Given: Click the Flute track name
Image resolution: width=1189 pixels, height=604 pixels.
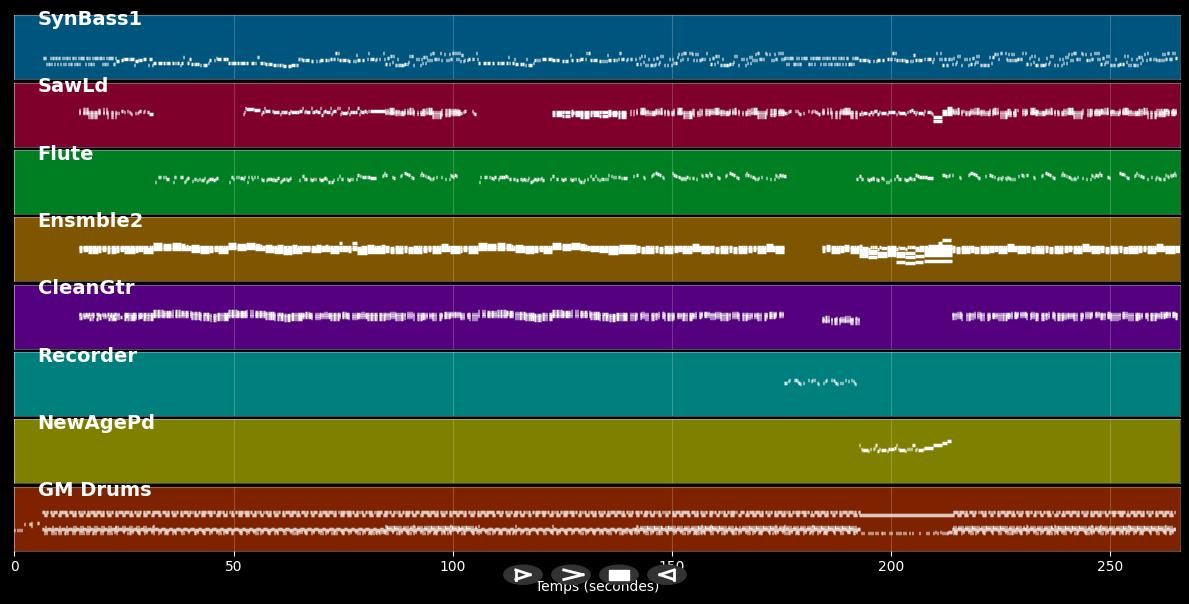Looking at the screenshot, I should coord(65,154).
